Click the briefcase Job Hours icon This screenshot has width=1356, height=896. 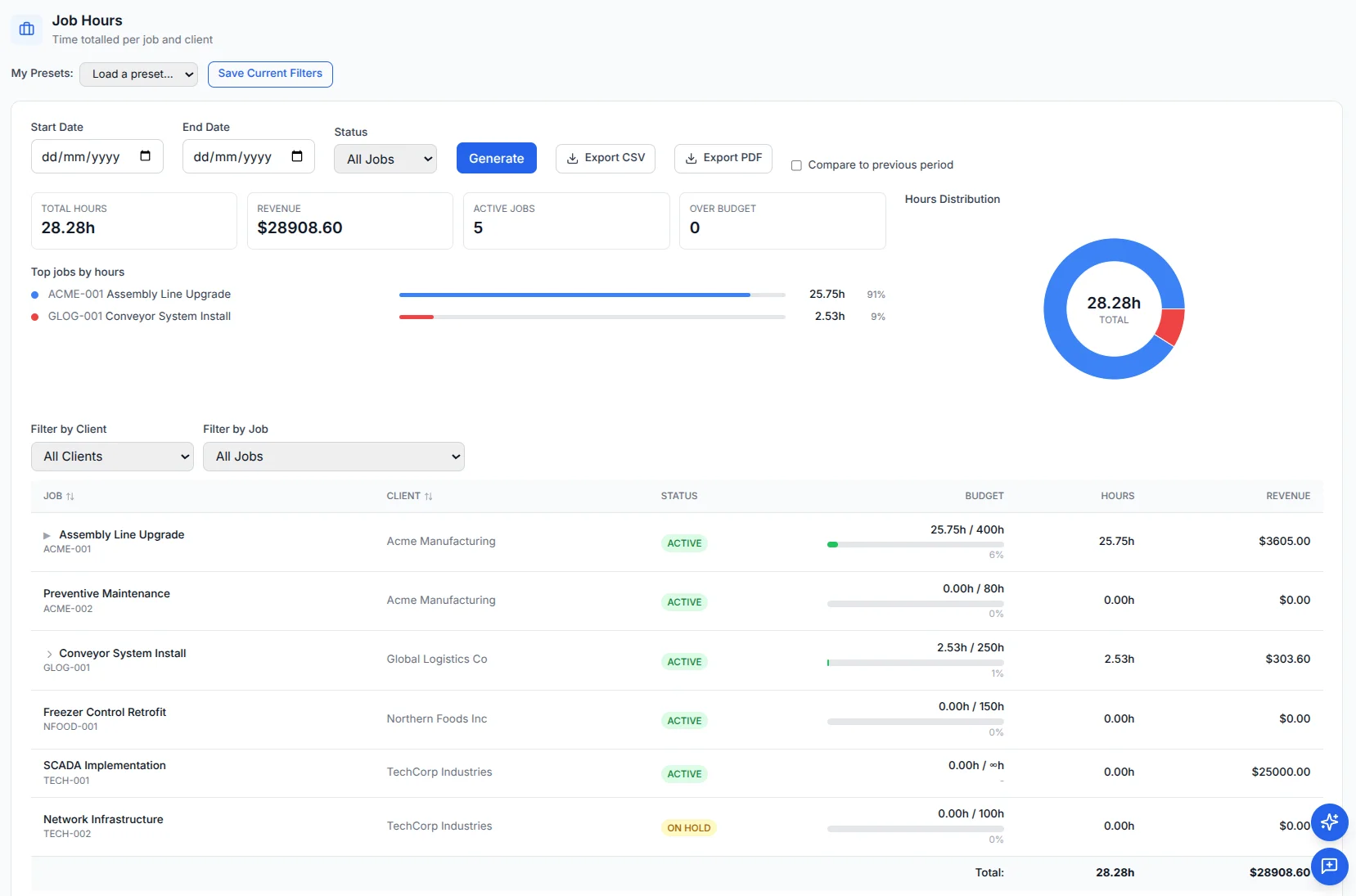click(x=27, y=29)
